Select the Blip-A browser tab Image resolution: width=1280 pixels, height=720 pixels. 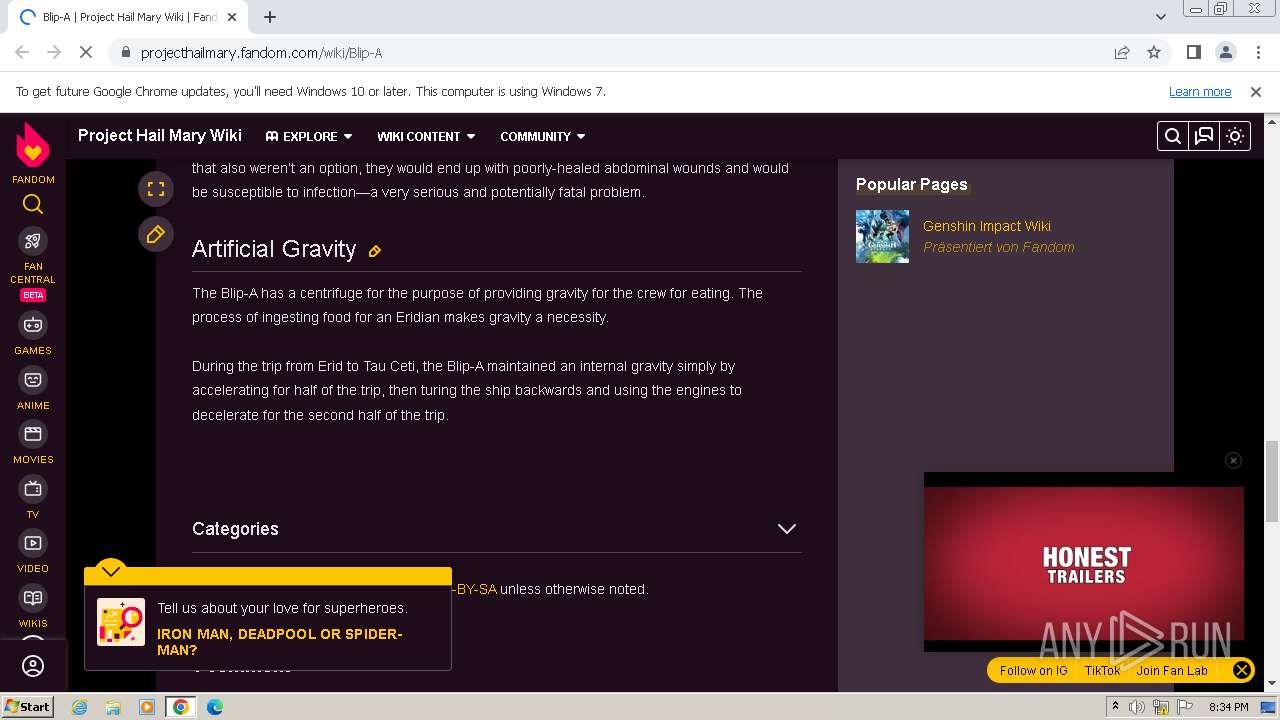128,17
